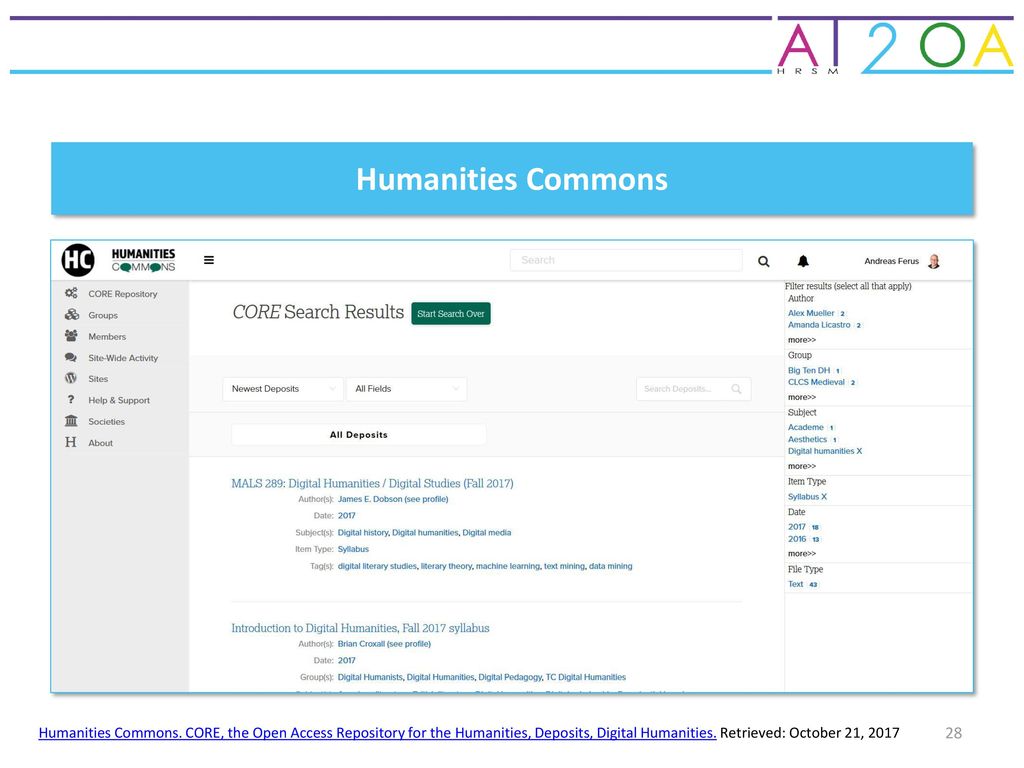The height and width of the screenshot is (768, 1024).
Task: Open TC Digital Humanities group link
Action: coord(586,677)
